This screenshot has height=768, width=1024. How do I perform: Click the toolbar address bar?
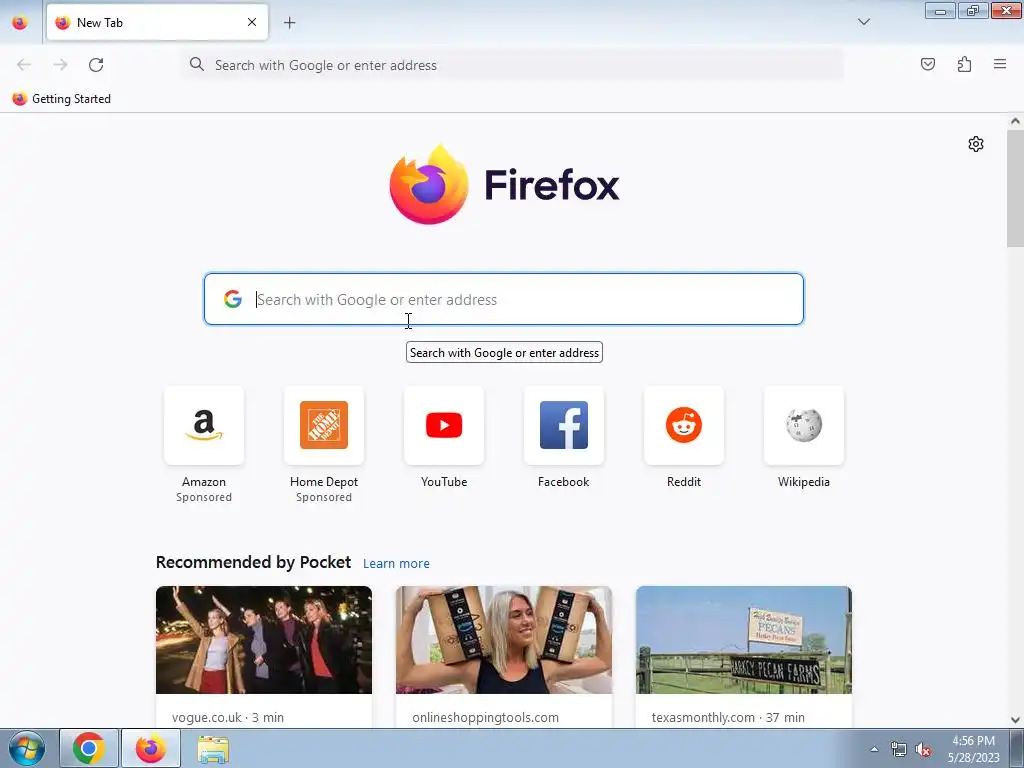pyautogui.click(x=512, y=65)
